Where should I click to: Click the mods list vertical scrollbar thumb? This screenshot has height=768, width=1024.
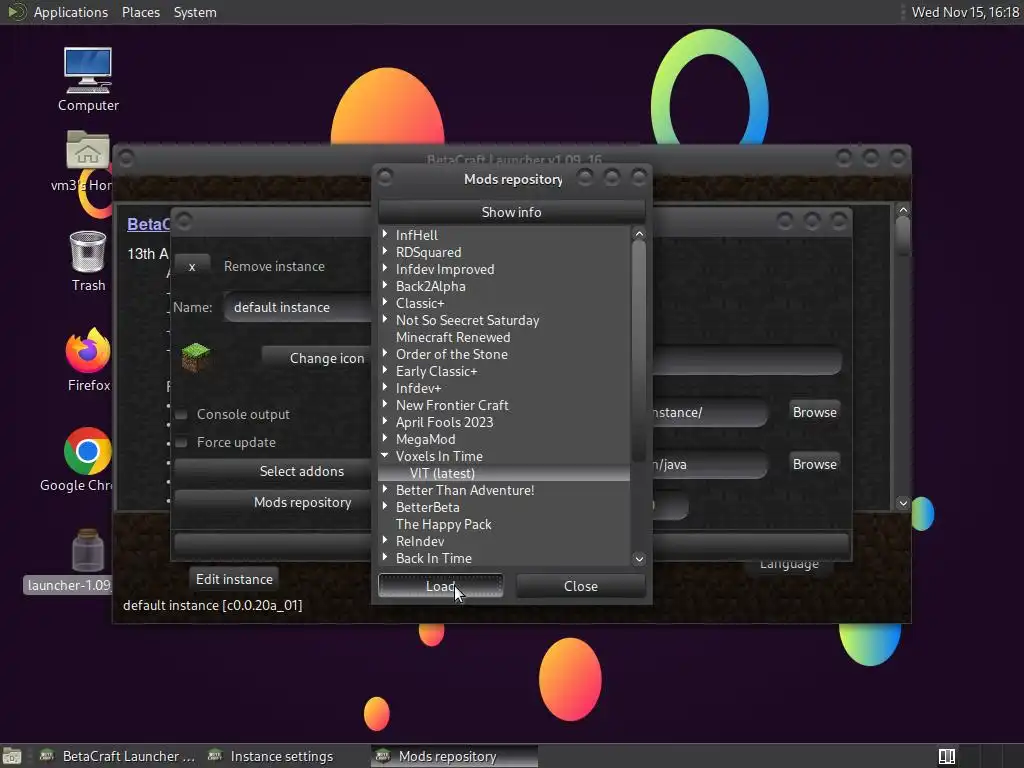[x=639, y=349]
